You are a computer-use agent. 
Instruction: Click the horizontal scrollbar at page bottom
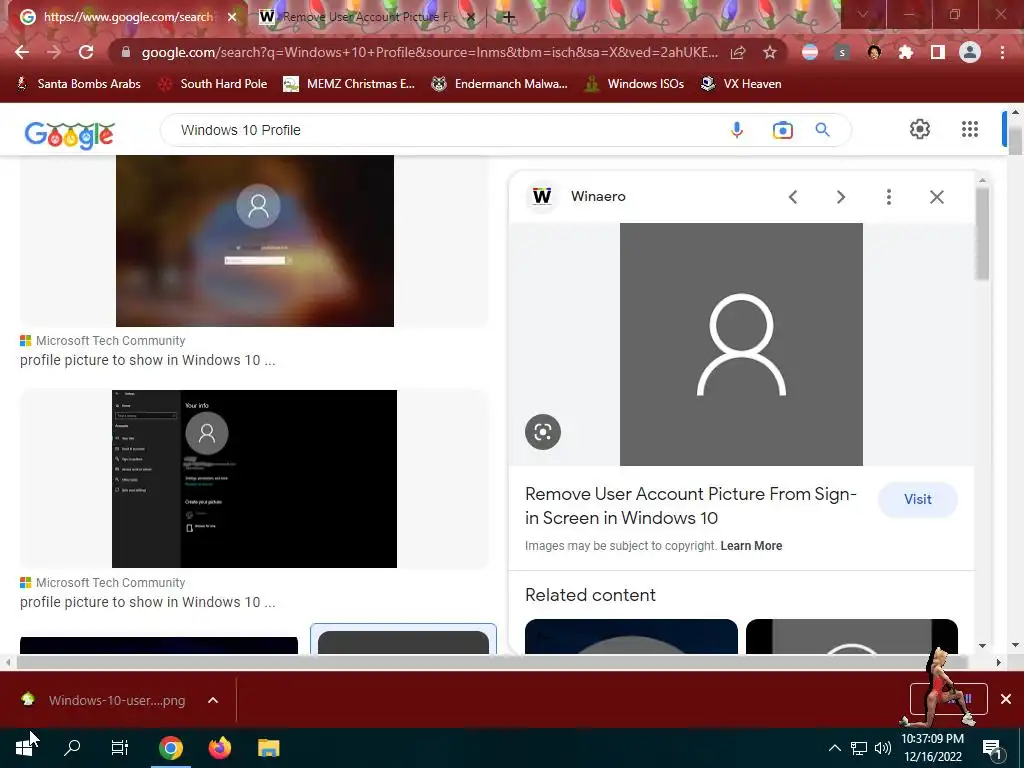(x=492, y=662)
